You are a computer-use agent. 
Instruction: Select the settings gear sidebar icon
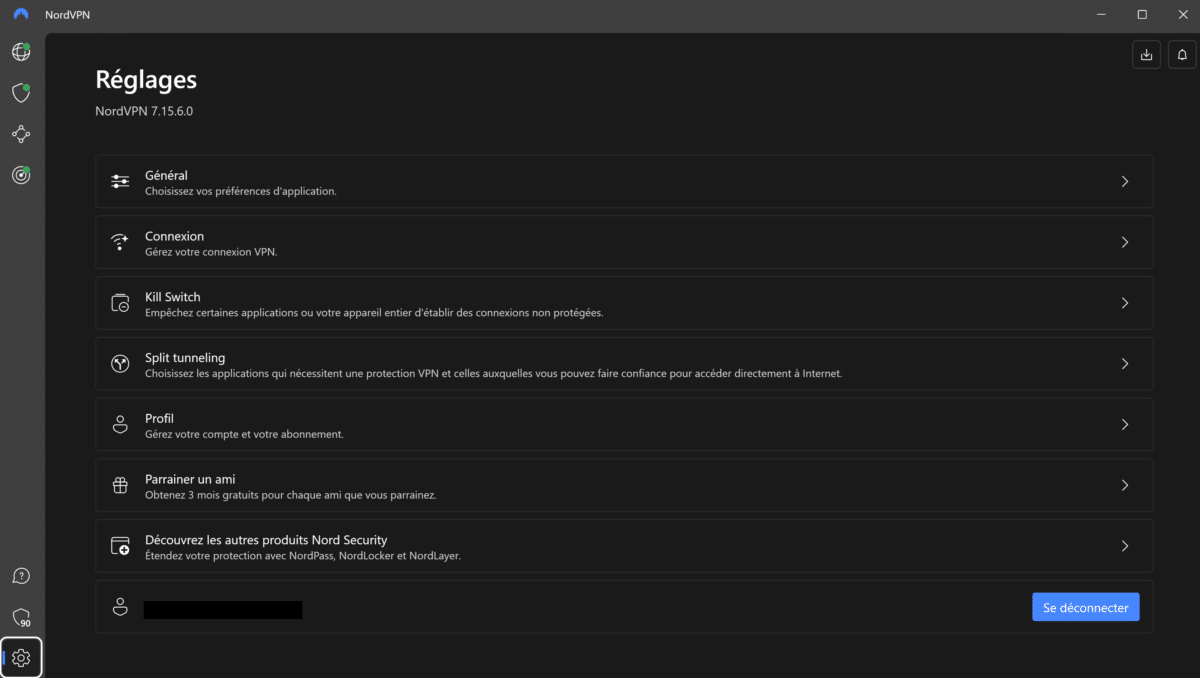tap(21, 658)
